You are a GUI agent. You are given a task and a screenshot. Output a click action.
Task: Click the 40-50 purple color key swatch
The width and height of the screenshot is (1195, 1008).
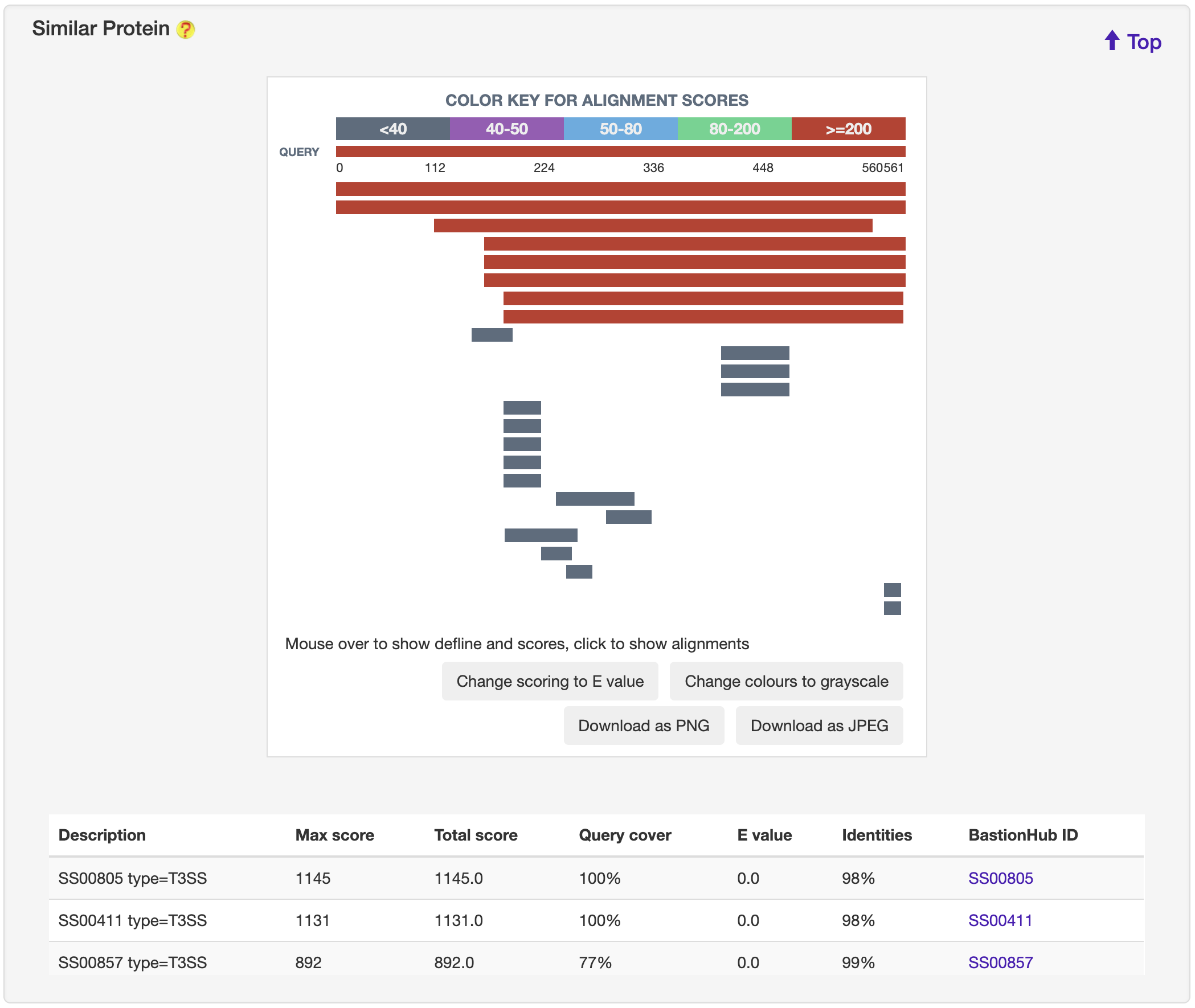coord(506,129)
